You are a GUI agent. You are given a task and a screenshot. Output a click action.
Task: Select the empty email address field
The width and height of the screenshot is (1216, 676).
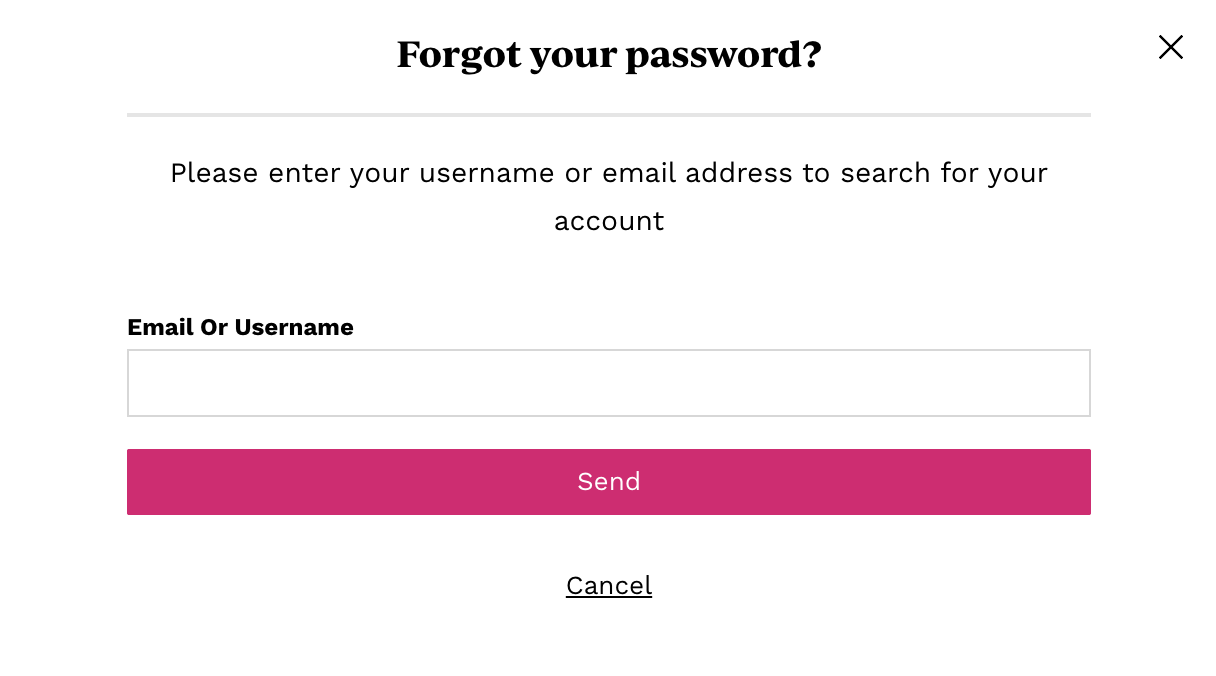pyautogui.click(x=608, y=383)
